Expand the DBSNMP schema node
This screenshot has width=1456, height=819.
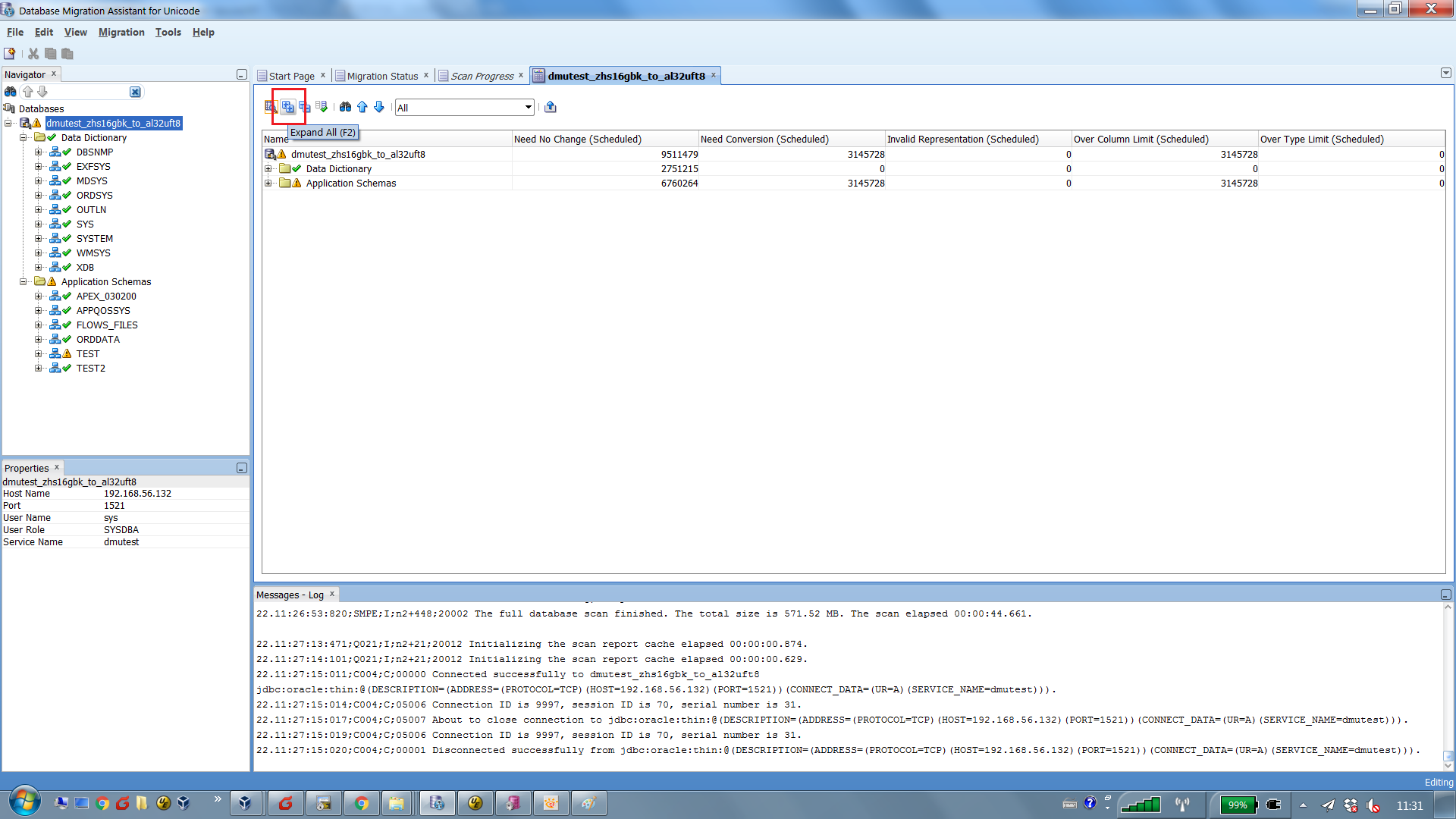pos(39,152)
